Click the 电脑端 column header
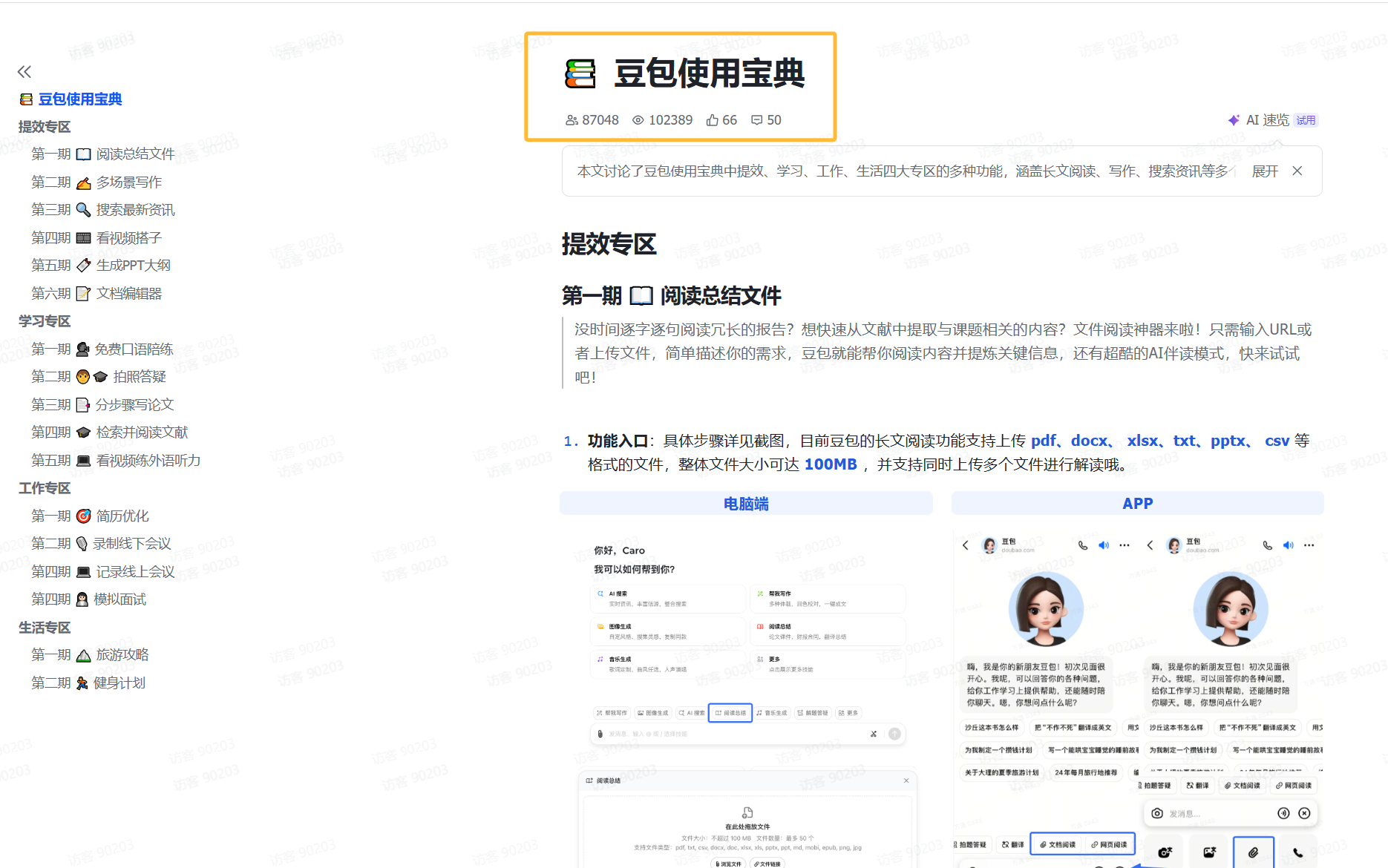 click(745, 504)
